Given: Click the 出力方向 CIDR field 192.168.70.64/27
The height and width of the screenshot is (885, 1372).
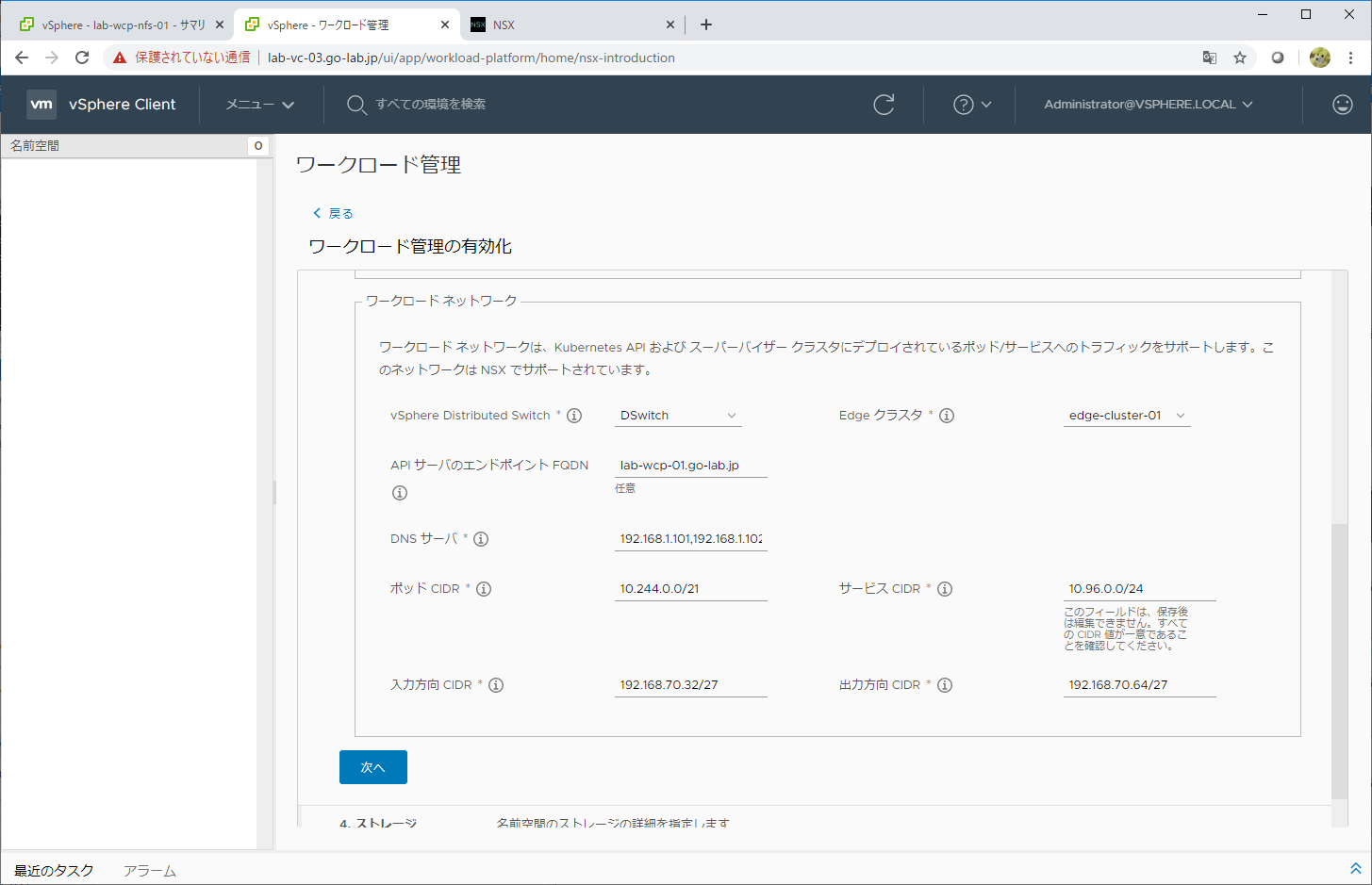Looking at the screenshot, I should coord(1140,685).
